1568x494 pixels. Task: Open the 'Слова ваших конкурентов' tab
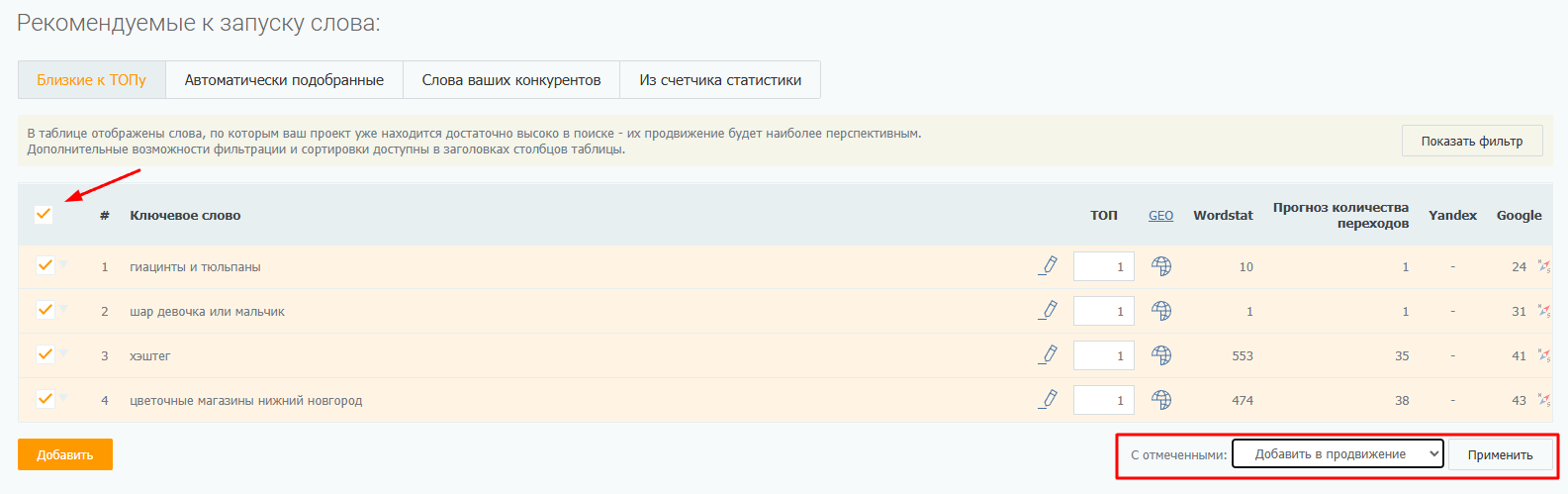(x=510, y=80)
